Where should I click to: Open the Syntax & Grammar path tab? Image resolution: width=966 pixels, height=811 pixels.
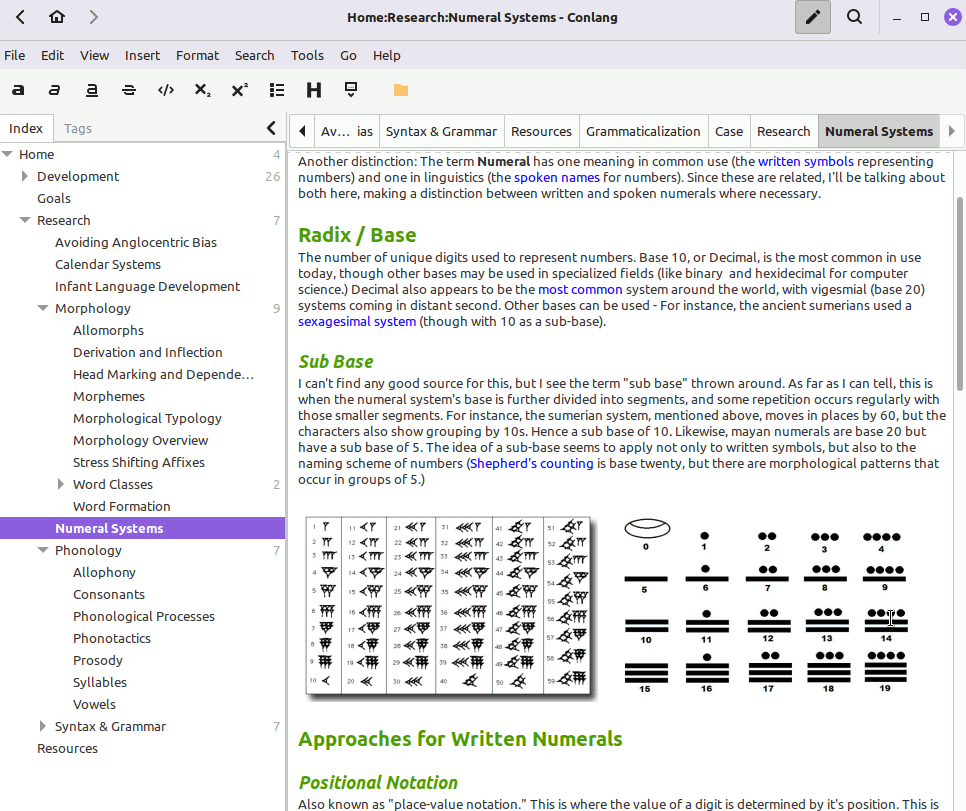pos(441,131)
